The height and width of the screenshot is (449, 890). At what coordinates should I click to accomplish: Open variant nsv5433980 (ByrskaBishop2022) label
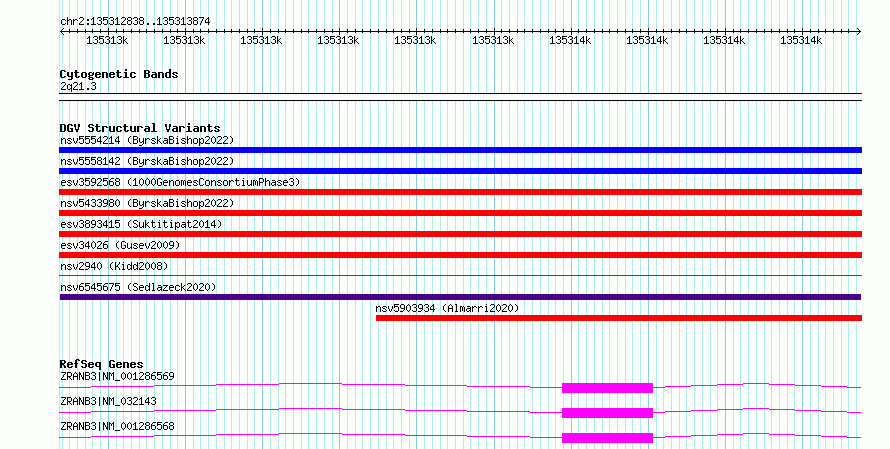[147, 203]
